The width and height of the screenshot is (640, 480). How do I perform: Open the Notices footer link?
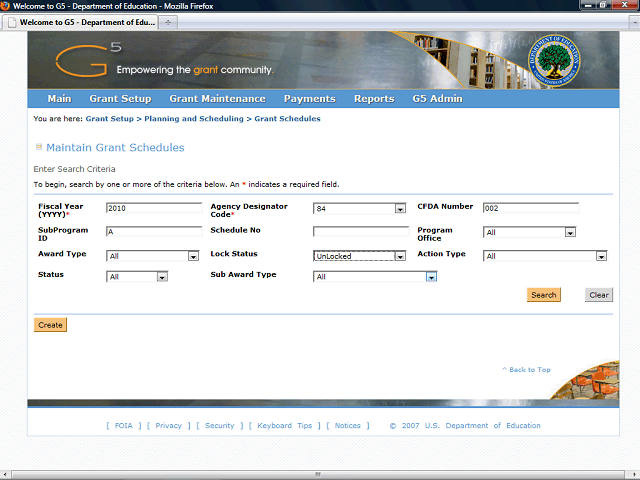pos(348,425)
